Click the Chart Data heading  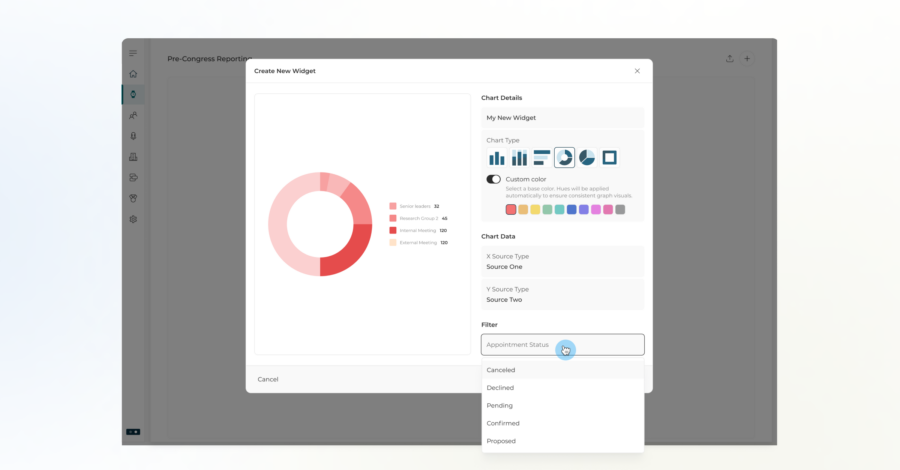[x=498, y=236]
